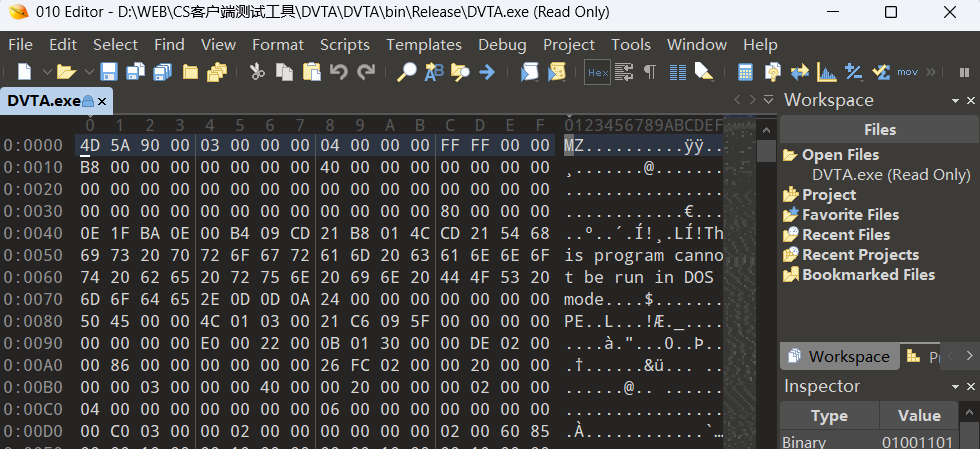Click the Run Script icon
The width and height of the screenshot is (980, 449).
[x=529, y=72]
